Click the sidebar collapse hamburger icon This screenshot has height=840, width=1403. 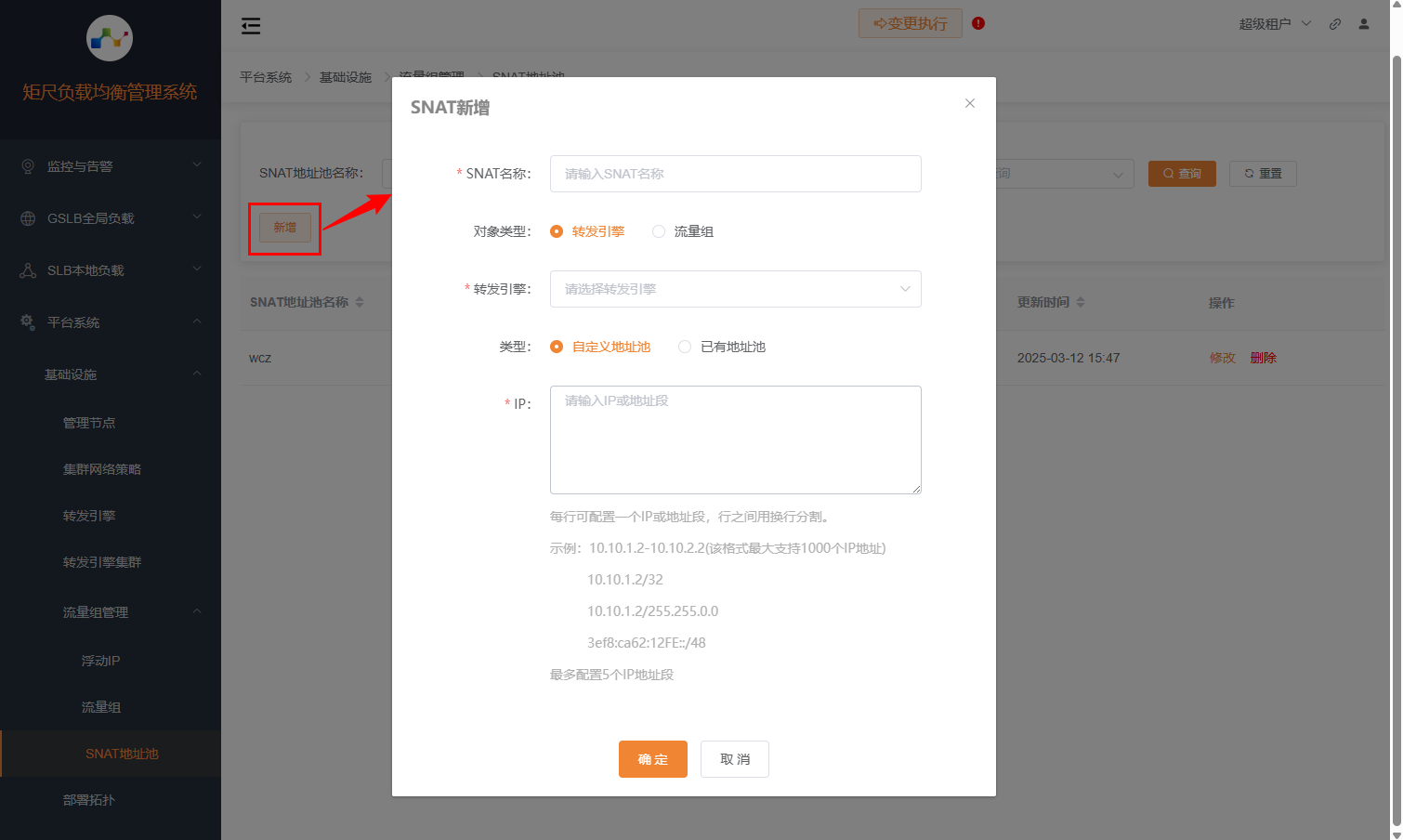(x=251, y=26)
